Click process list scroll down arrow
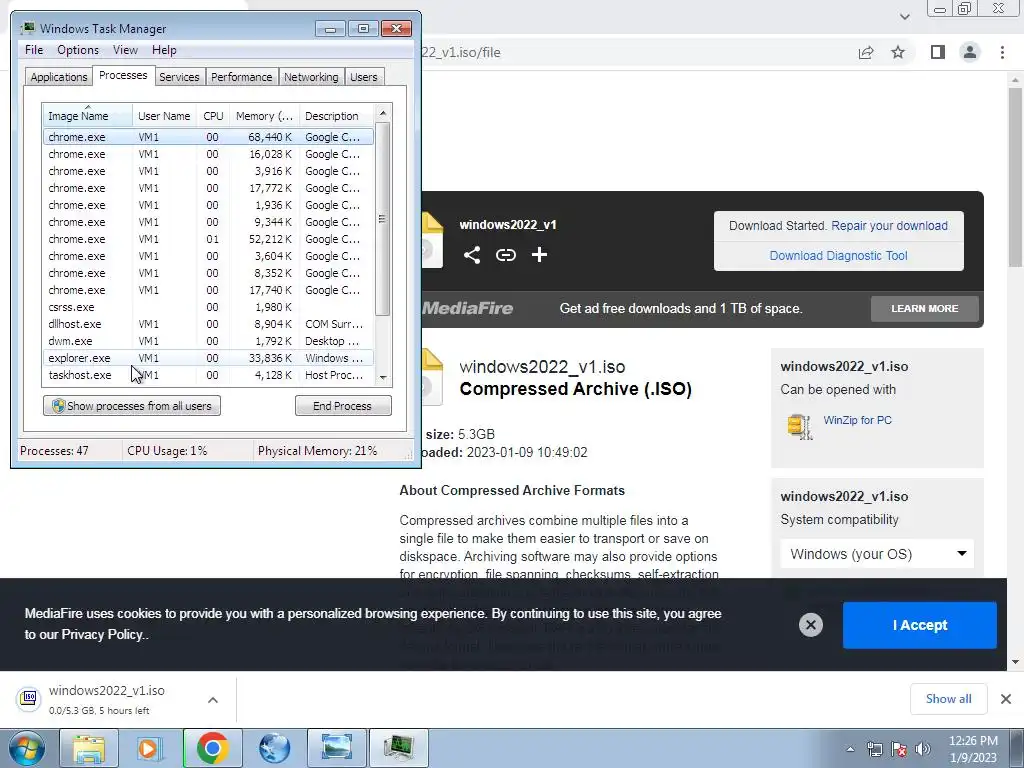The height and width of the screenshot is (768, 1024). coord(383,377)
